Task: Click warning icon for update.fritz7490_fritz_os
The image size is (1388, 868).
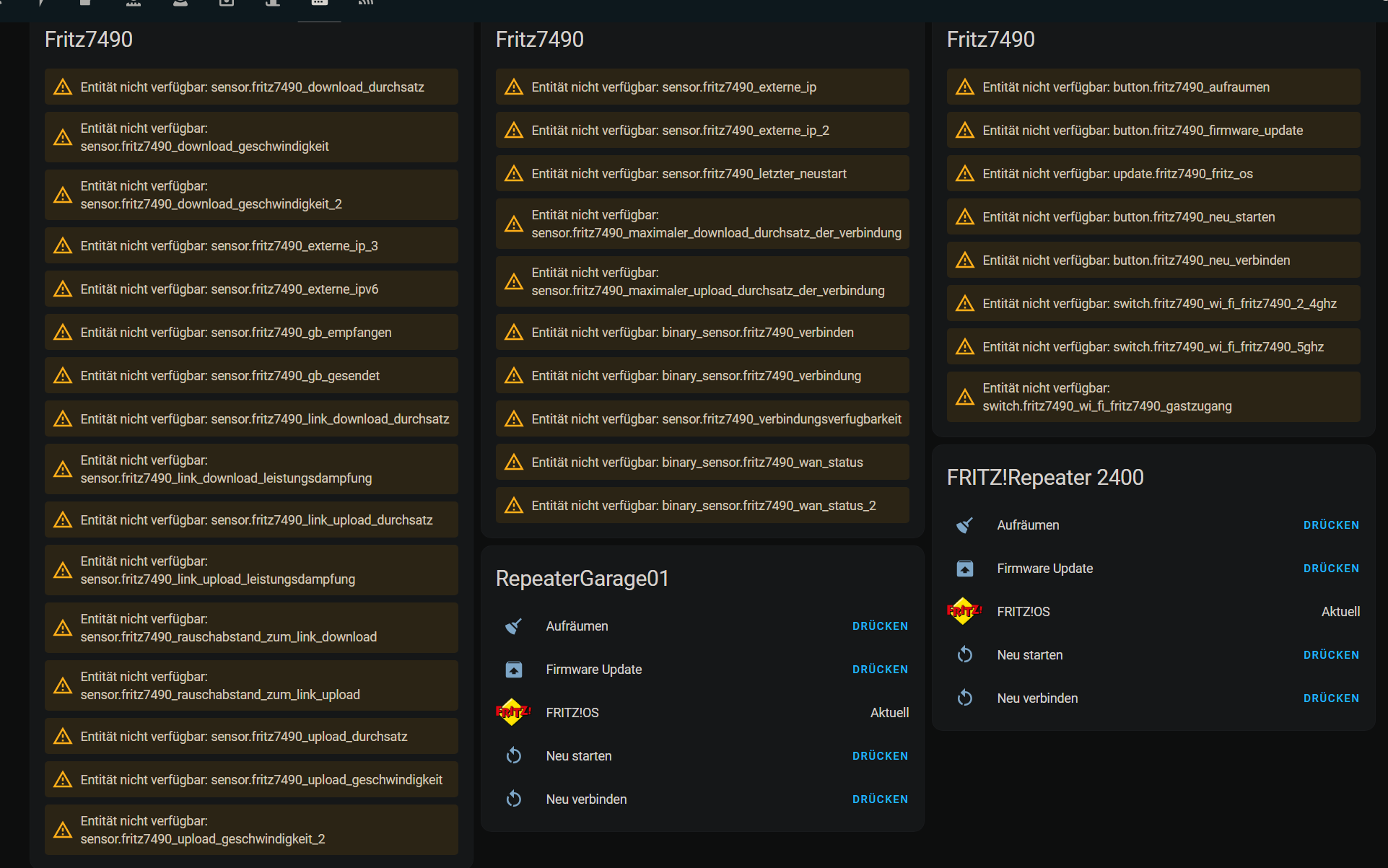Action: (965, 174)
